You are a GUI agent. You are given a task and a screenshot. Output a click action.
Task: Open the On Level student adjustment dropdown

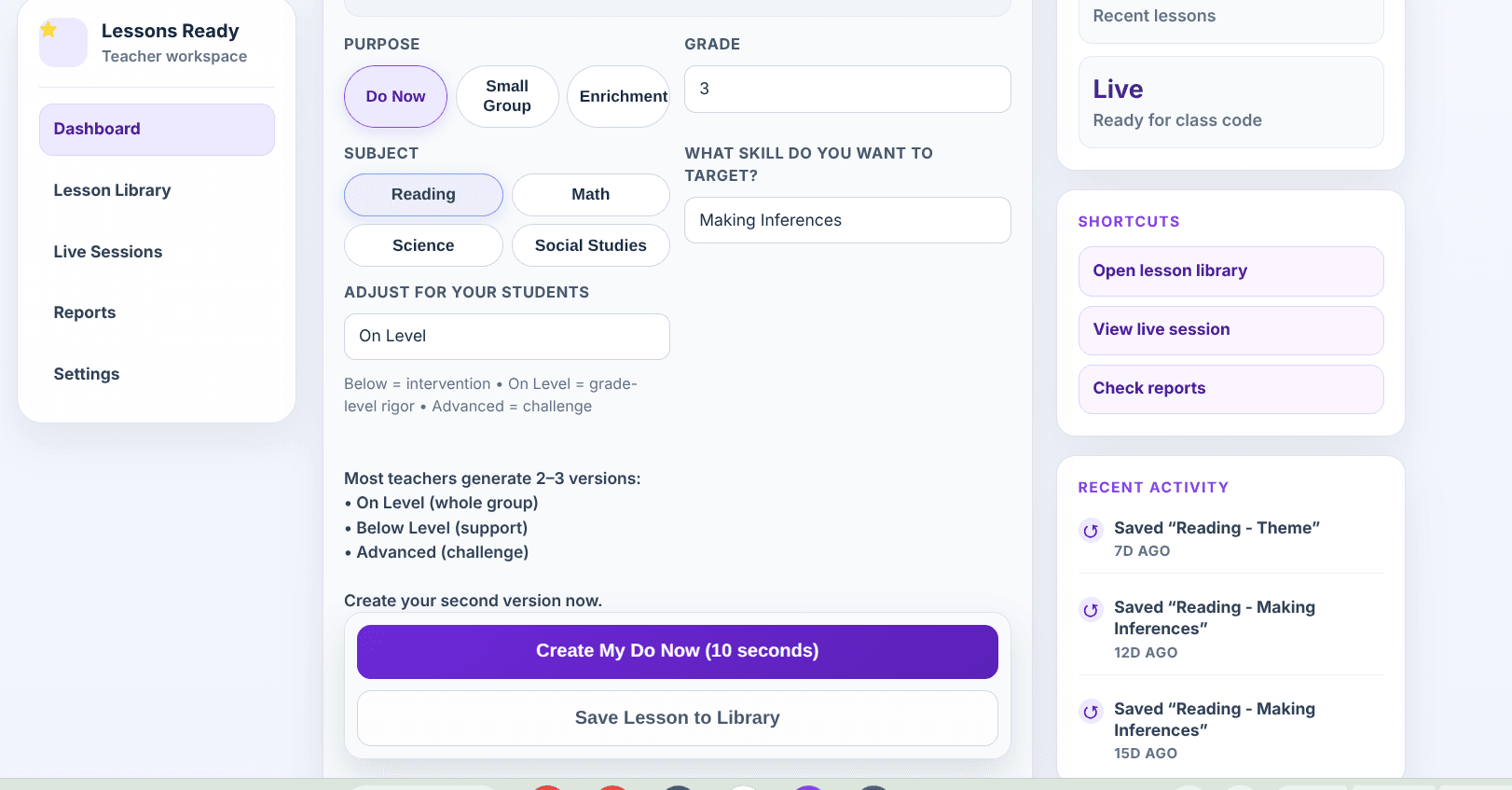pos(507,336)
